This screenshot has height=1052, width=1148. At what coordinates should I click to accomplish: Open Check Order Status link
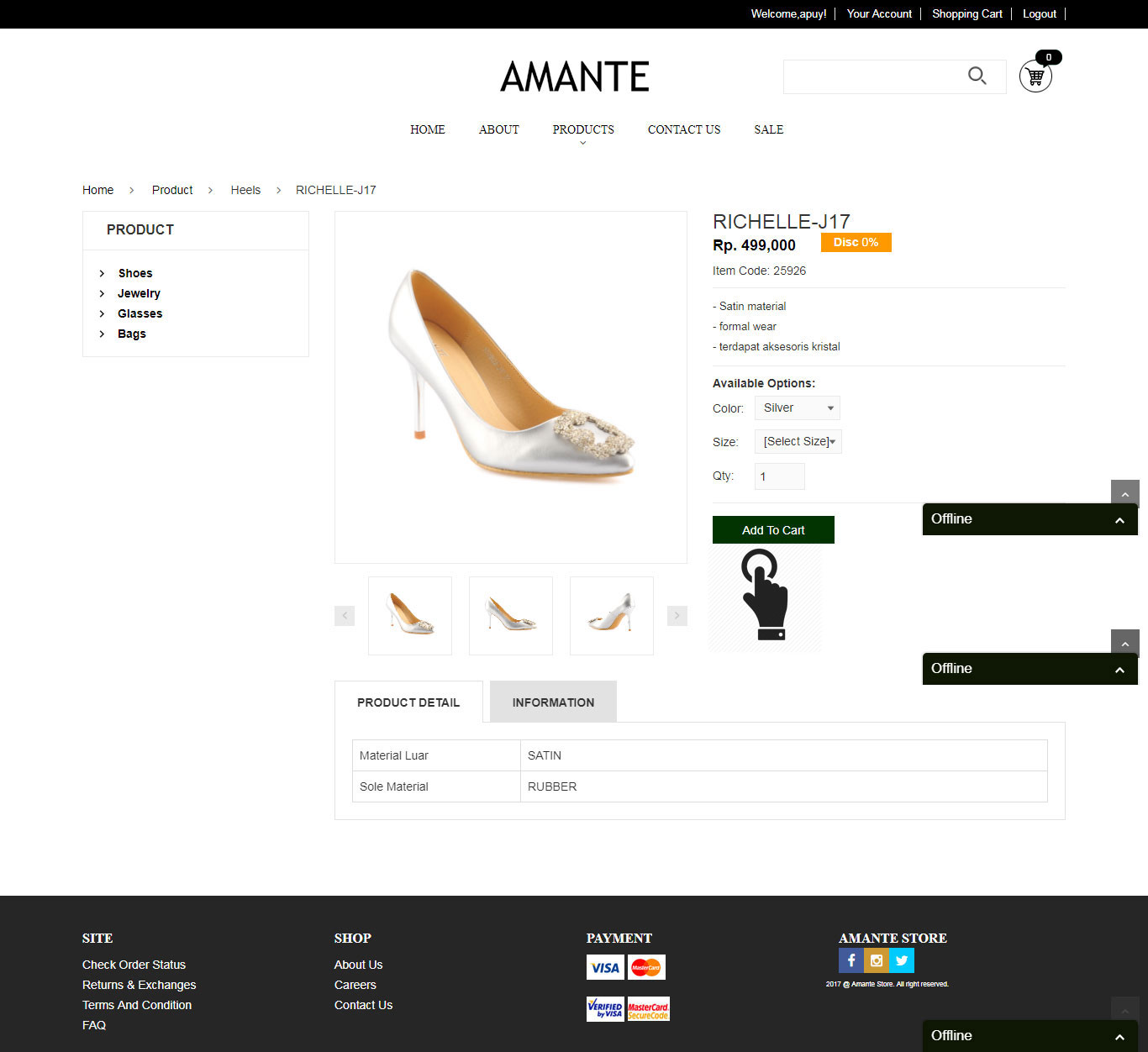pyautogui.click(x=134, y=965)
